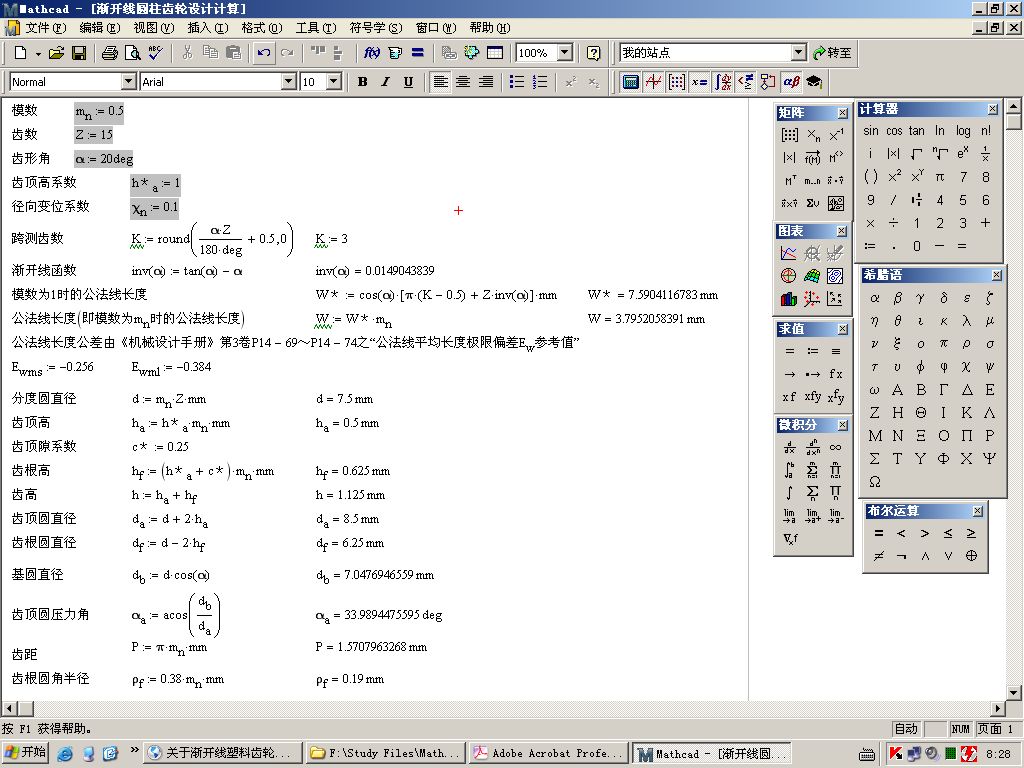
Task: Insert capital Omega from Greek palette
Action: (x=874, y=482)
